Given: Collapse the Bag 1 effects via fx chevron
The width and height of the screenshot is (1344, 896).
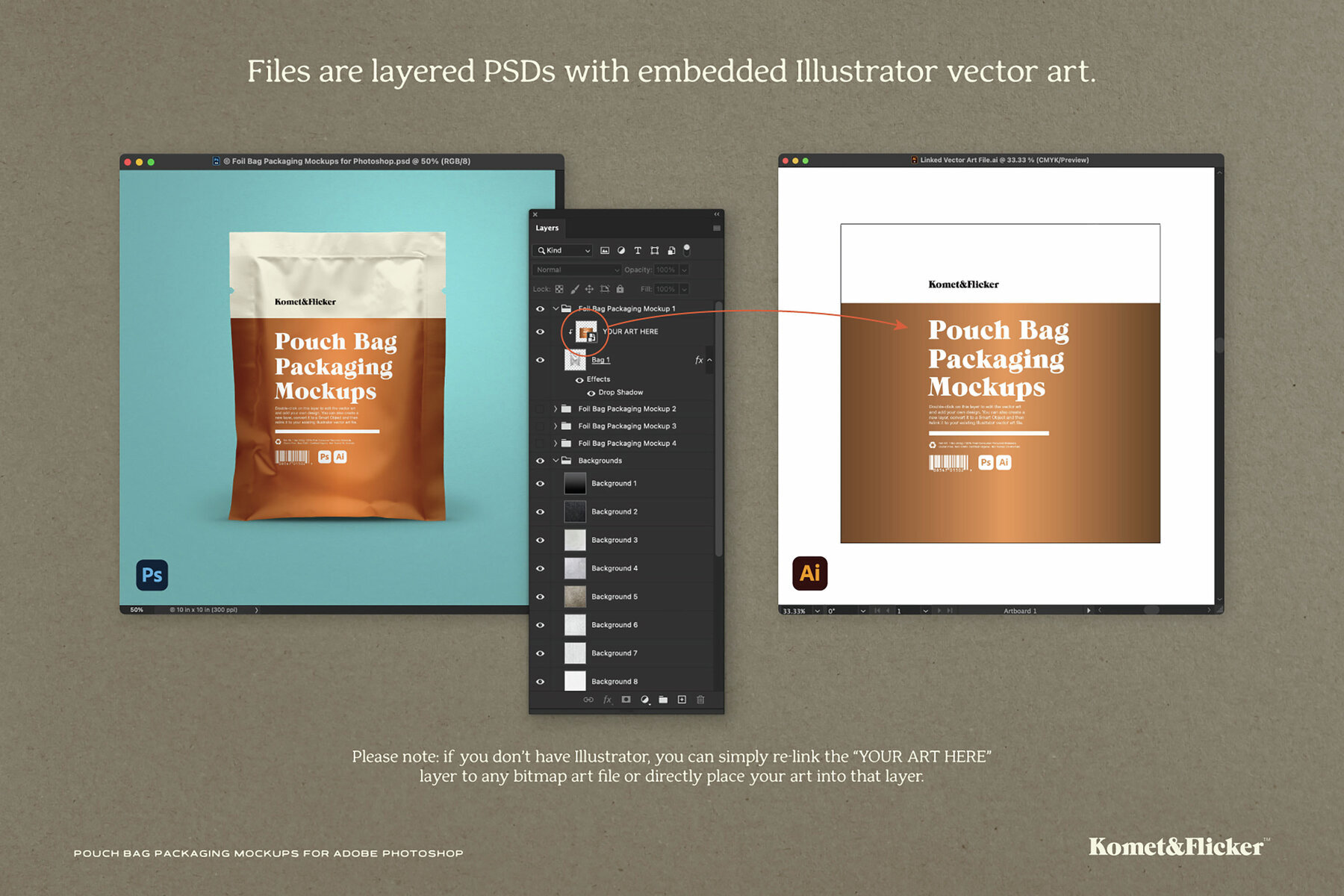Looking at the screenshot, I should point(709,360).
